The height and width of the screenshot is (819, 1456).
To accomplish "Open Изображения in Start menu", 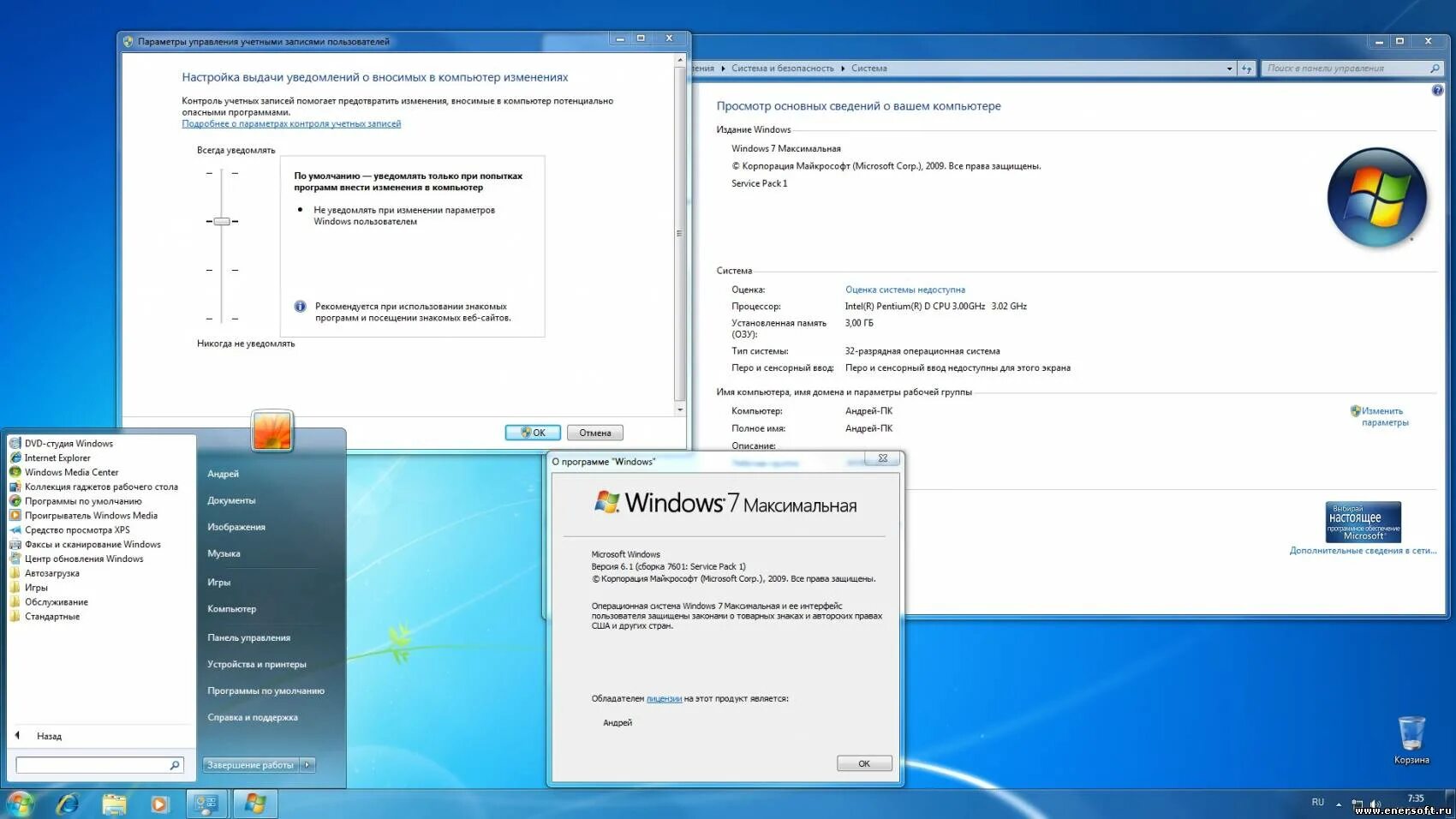I will 236,527.
